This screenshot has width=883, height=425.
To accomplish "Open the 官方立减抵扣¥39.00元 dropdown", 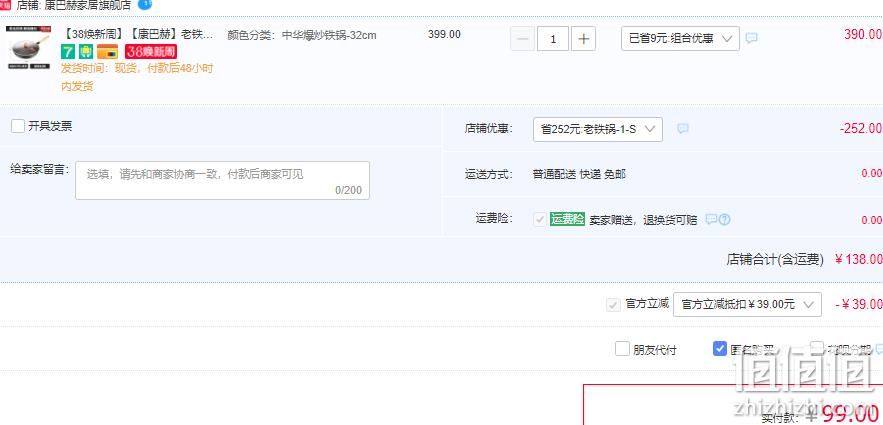I will (x=747, y=305).
